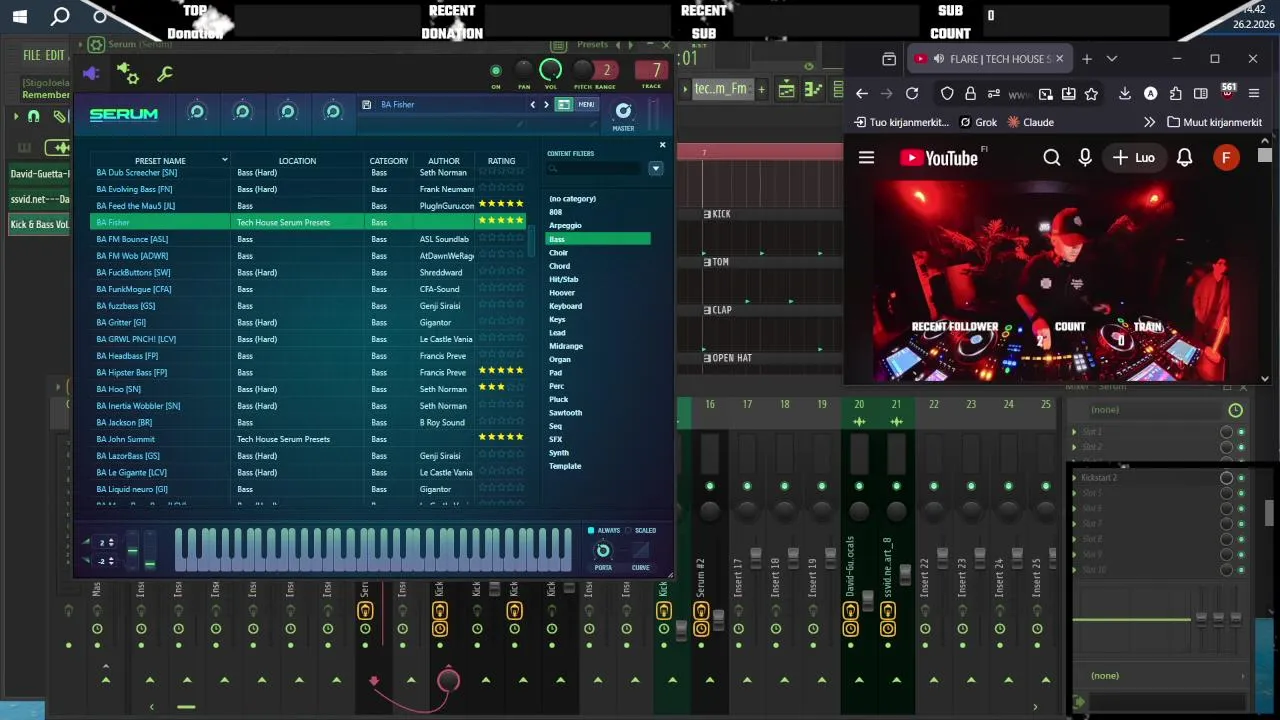Click the picture-in-picture icon in address bar
The height and width of the screenshot is (720, 1280).
(1045, 93)
